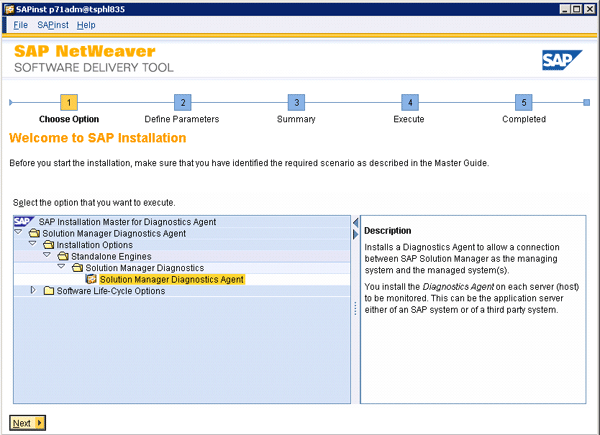Collapse the Solution Manager Diagnostics Agent root node
Screen dimensions: 600x435
18,232
